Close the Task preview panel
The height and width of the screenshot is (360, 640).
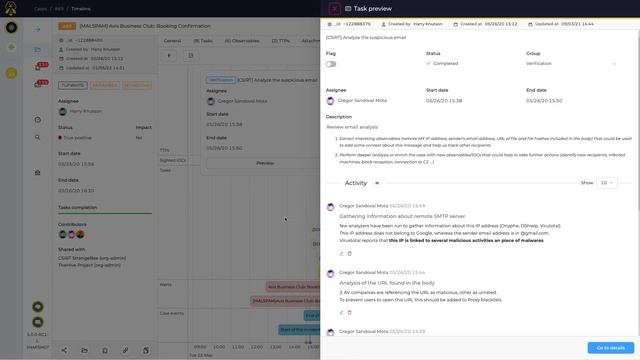(x=334, y=9)
